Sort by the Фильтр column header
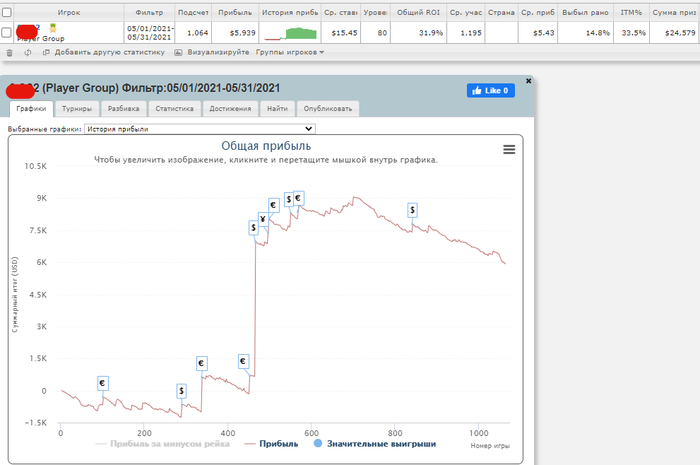 click(x=149, y=12)
